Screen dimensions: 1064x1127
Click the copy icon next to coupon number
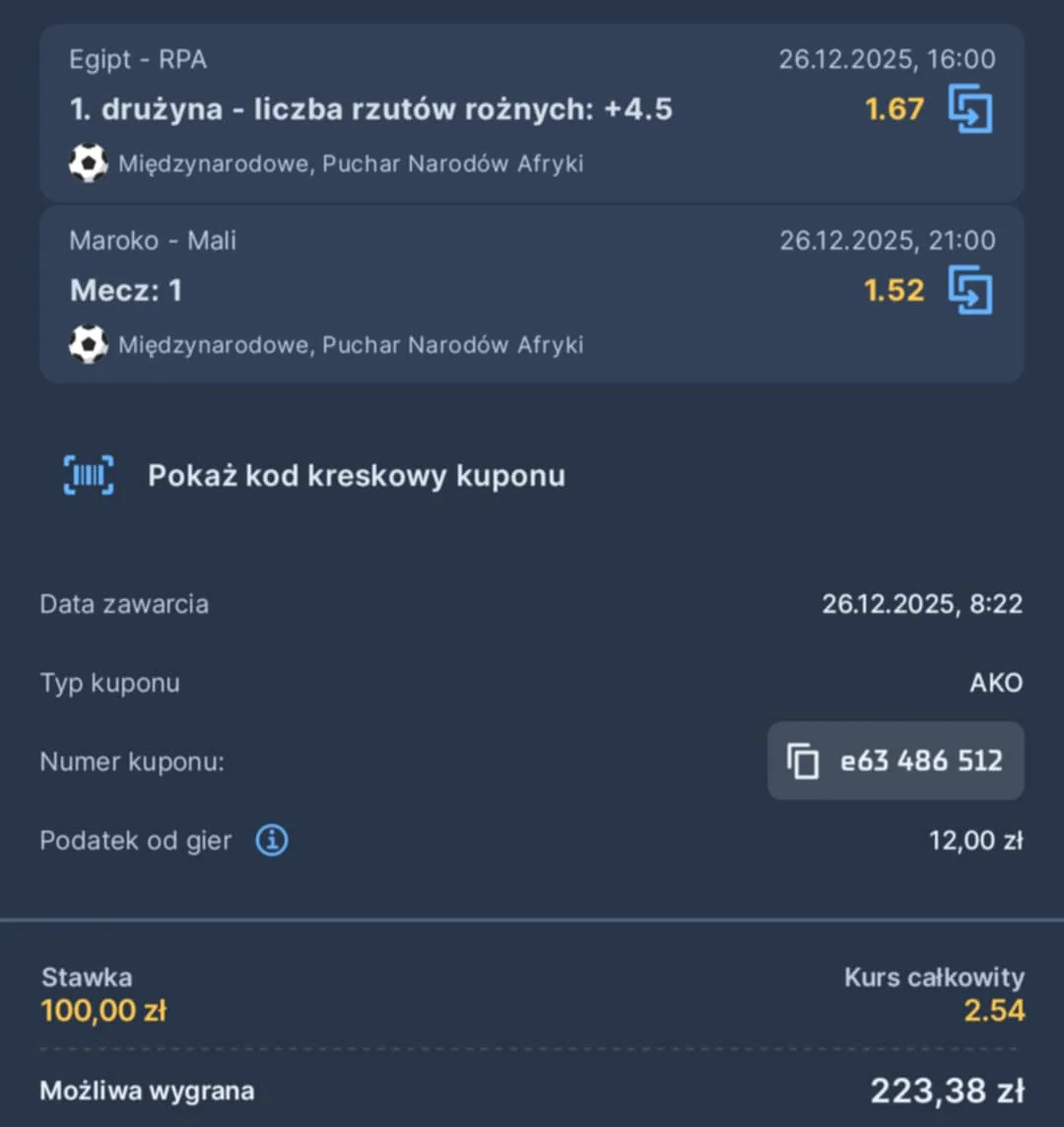click(x=803, y=762)
